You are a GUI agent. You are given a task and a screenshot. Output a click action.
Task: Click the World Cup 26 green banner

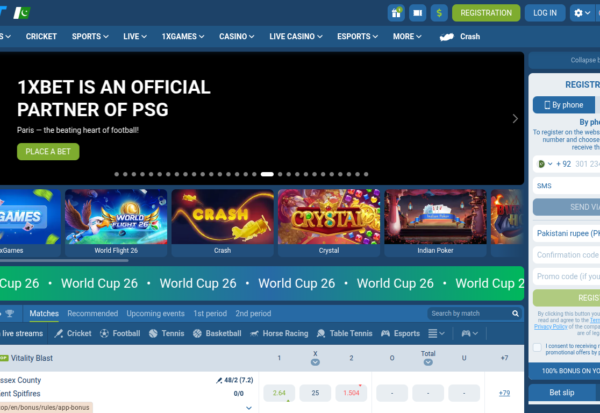(262, 283)
